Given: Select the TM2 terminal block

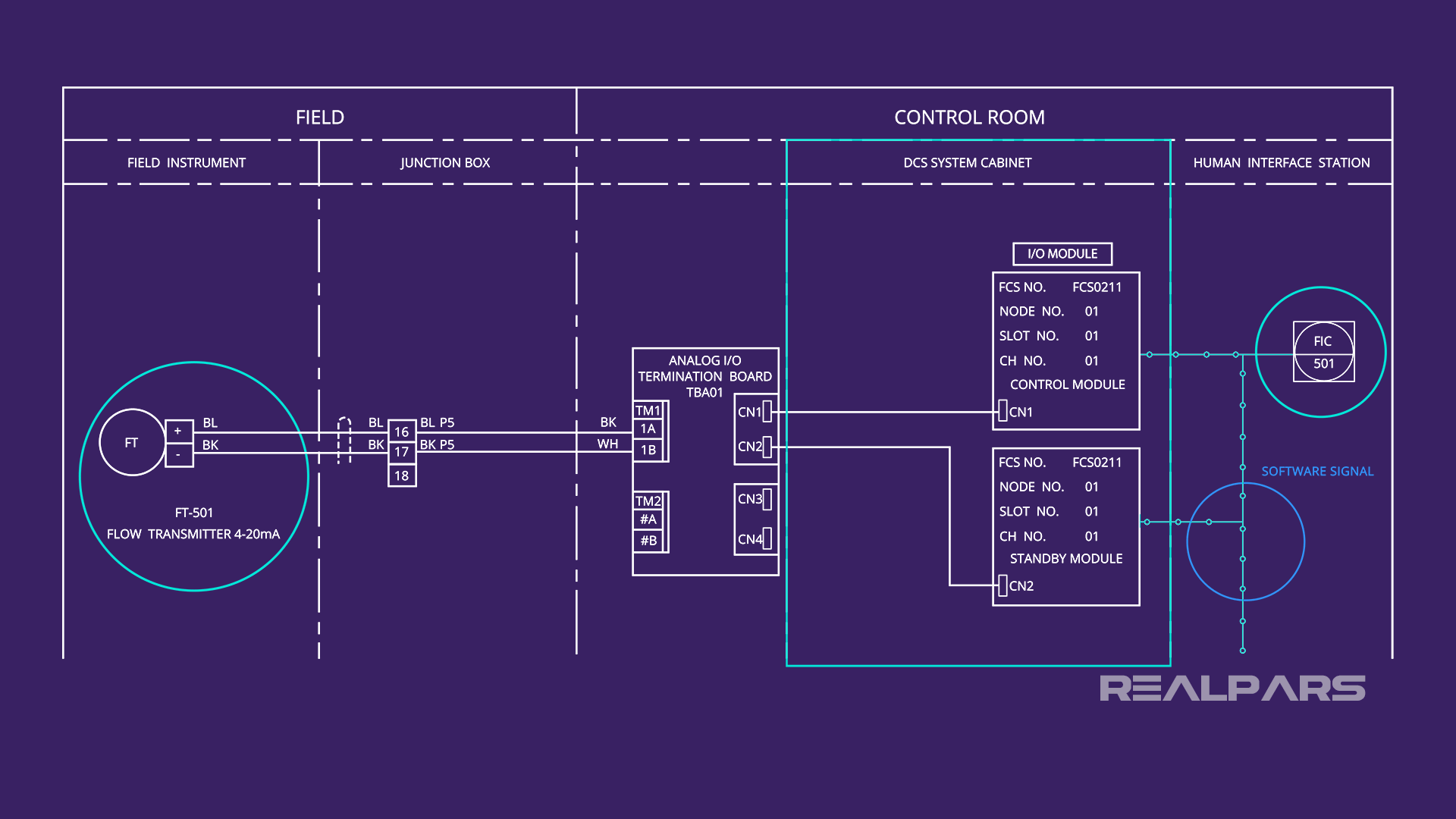Looking at the screenshot, I should [x=648, y=501].
